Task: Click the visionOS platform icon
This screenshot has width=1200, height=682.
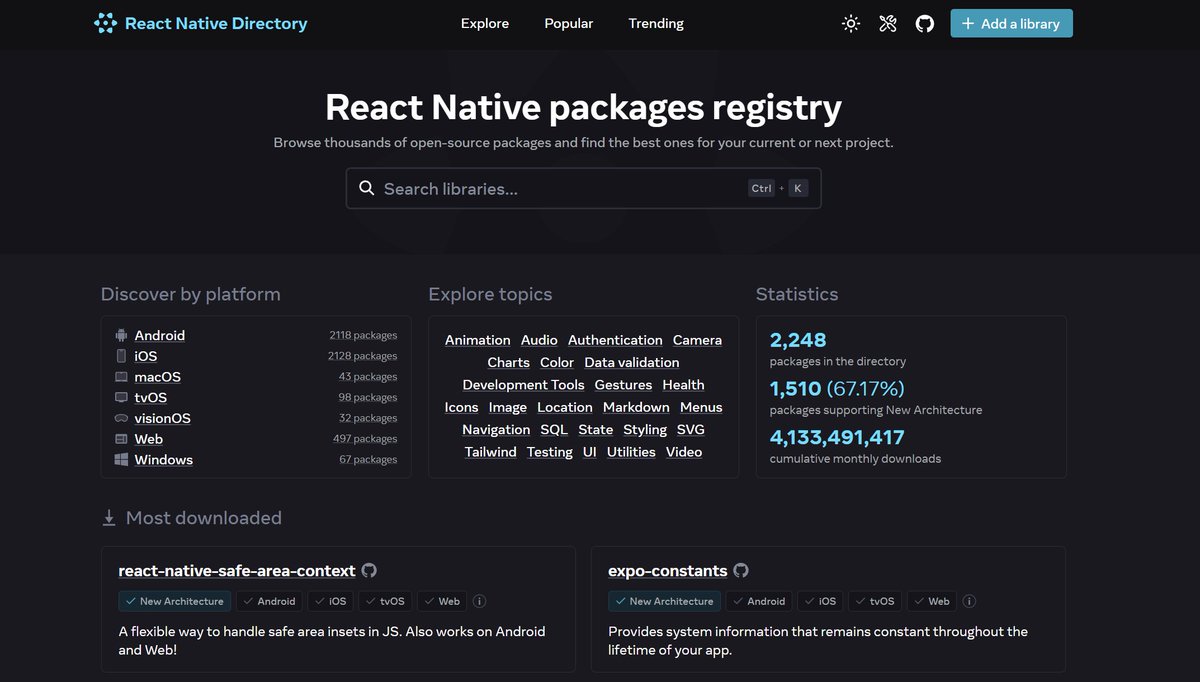Action: [121, 419]
